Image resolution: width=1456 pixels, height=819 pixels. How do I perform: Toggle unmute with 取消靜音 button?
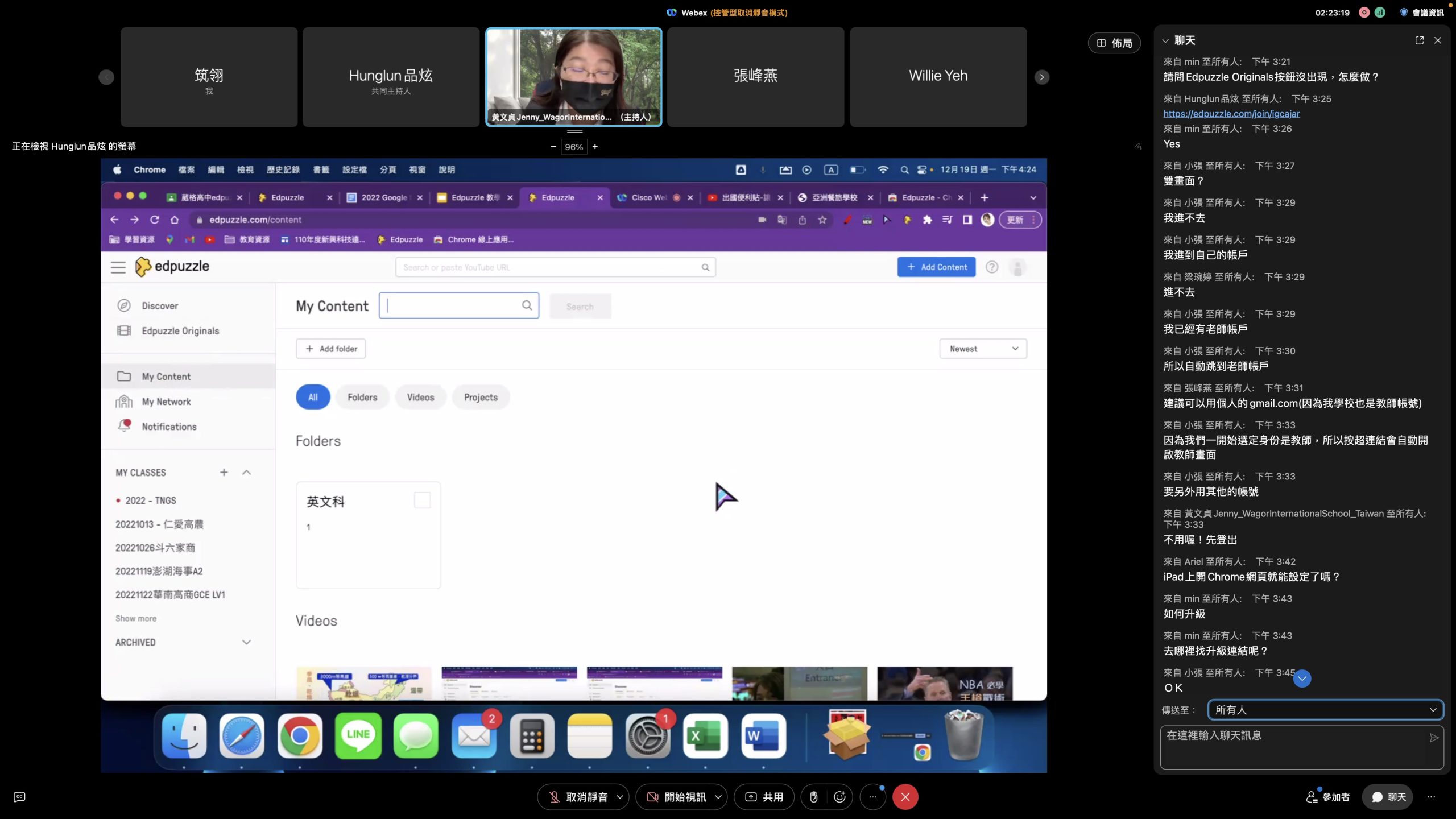coord(577,797)
